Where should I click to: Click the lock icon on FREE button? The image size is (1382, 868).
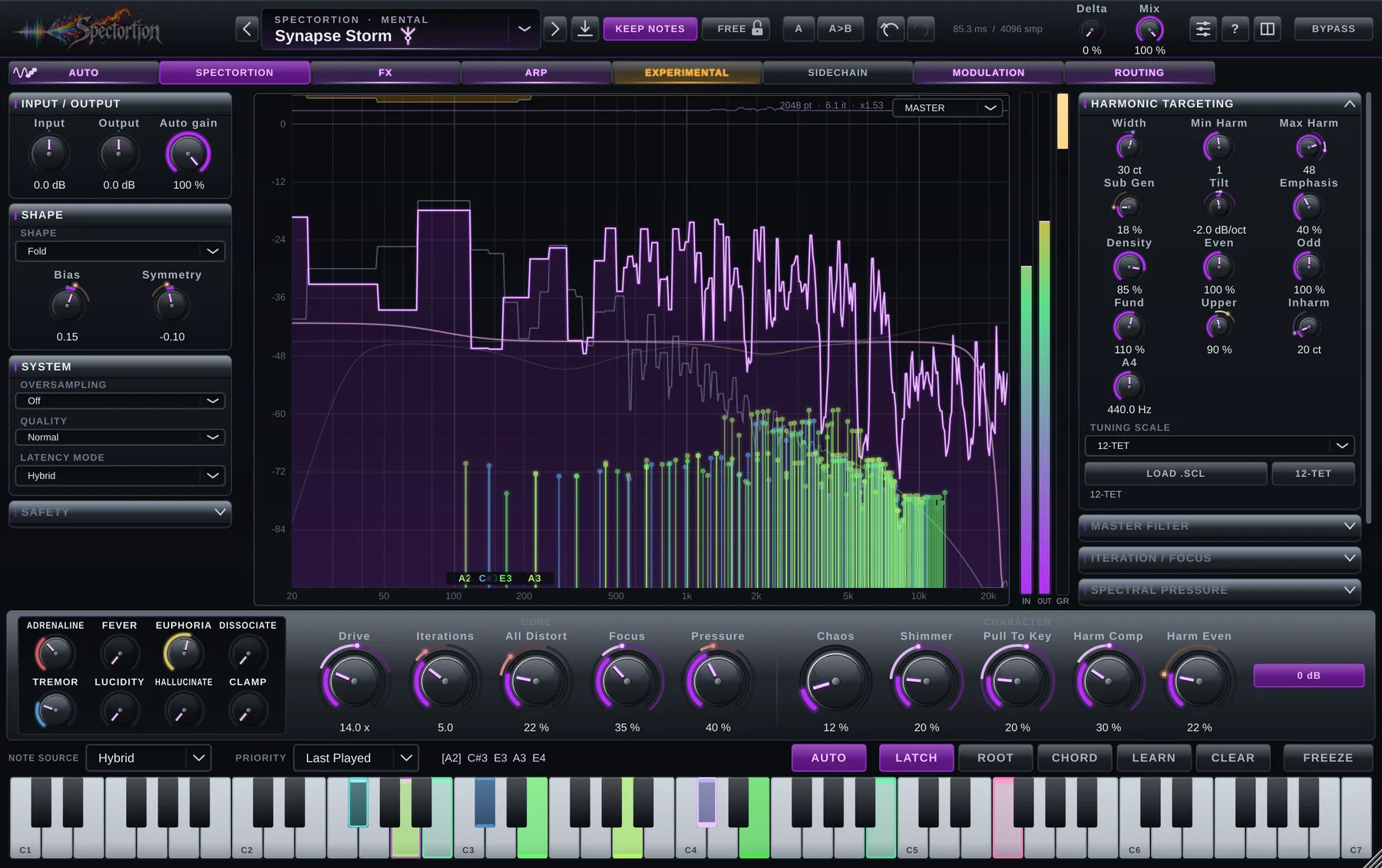(757, 28)
